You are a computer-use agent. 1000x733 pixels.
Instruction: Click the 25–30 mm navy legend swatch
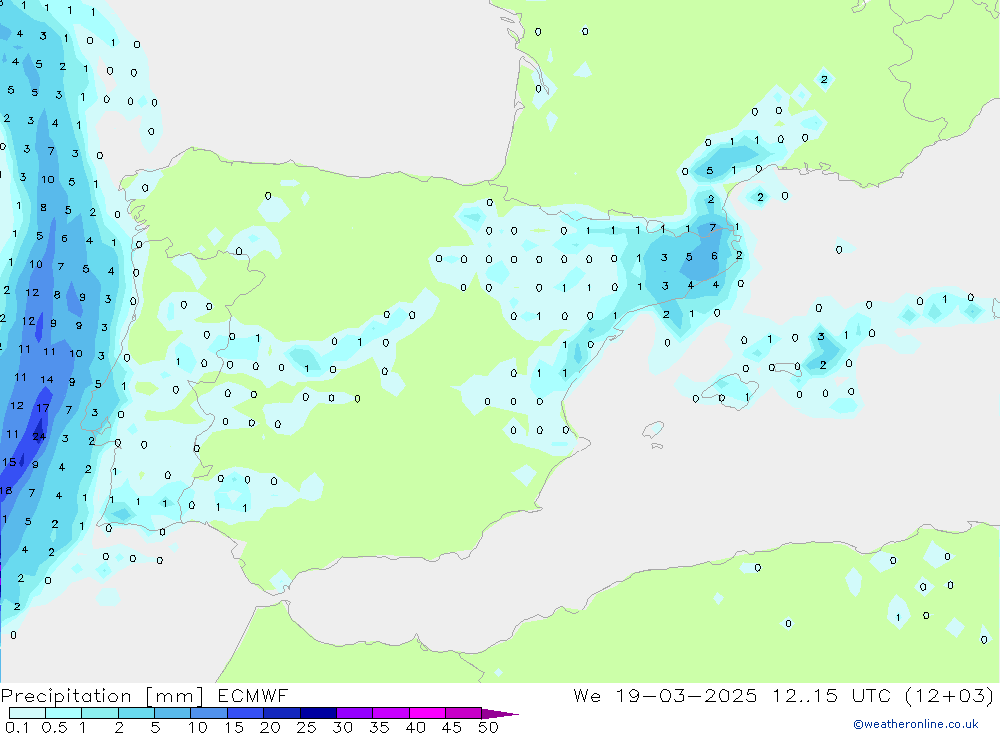(x=318, y=713)
